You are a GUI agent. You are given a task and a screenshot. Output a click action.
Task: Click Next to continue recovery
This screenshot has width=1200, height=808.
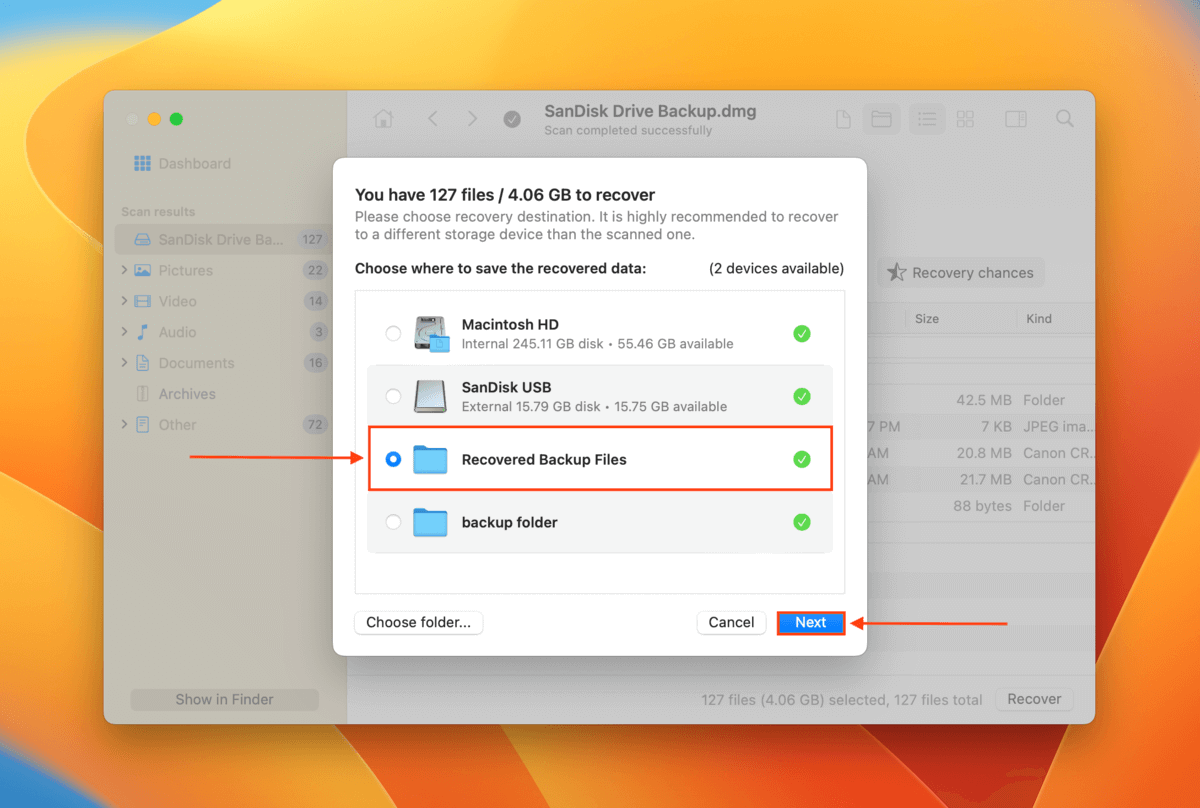(811, 622)
